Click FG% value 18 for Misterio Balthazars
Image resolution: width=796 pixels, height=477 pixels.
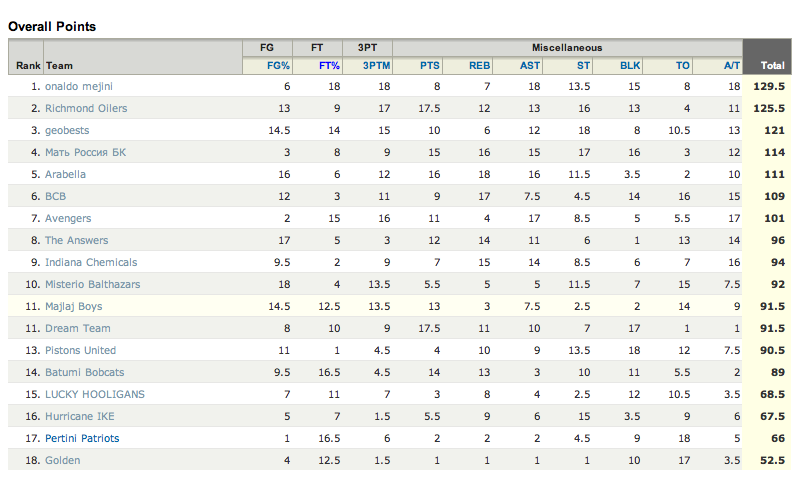pos(284,284)
